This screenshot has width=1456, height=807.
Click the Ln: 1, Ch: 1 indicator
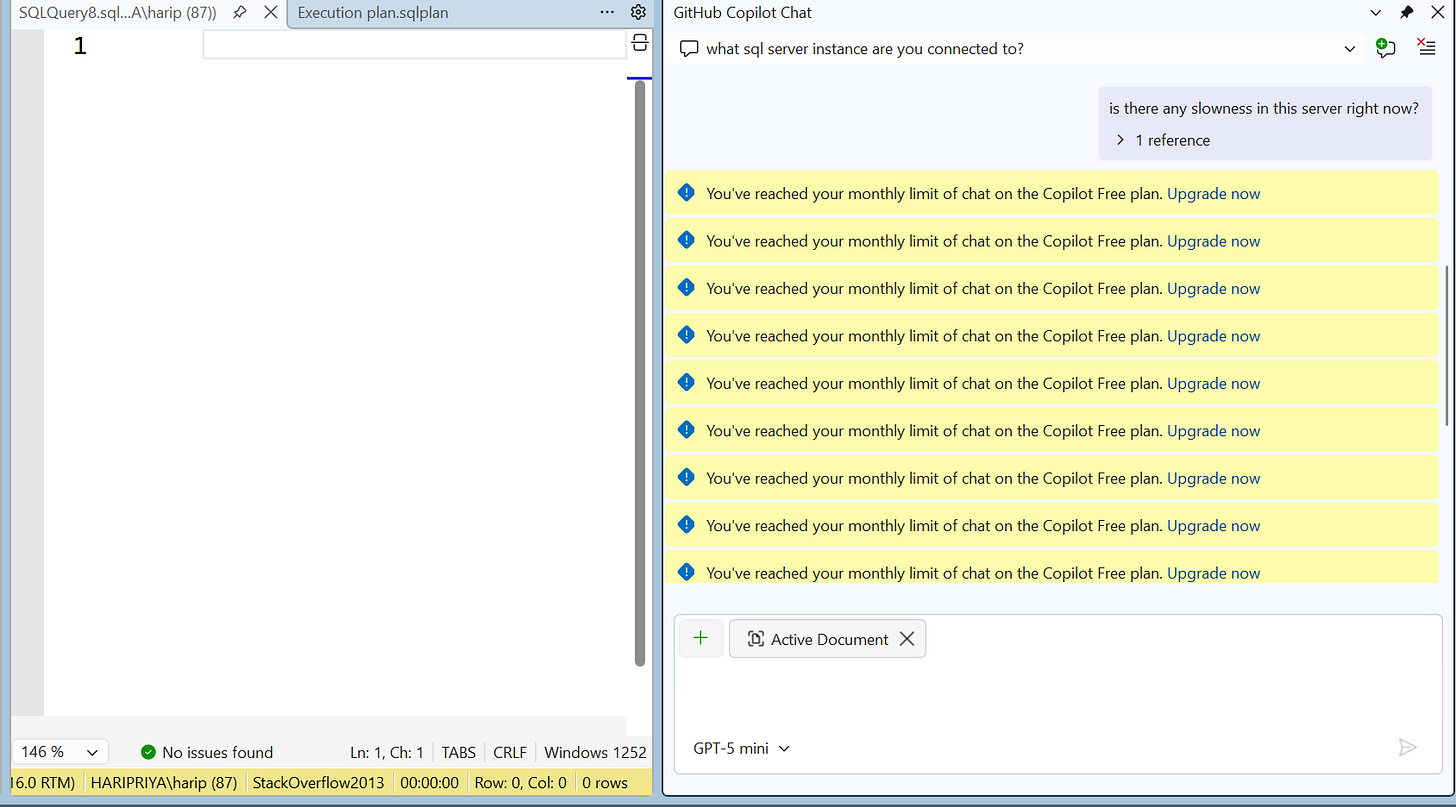coord(387,752)
